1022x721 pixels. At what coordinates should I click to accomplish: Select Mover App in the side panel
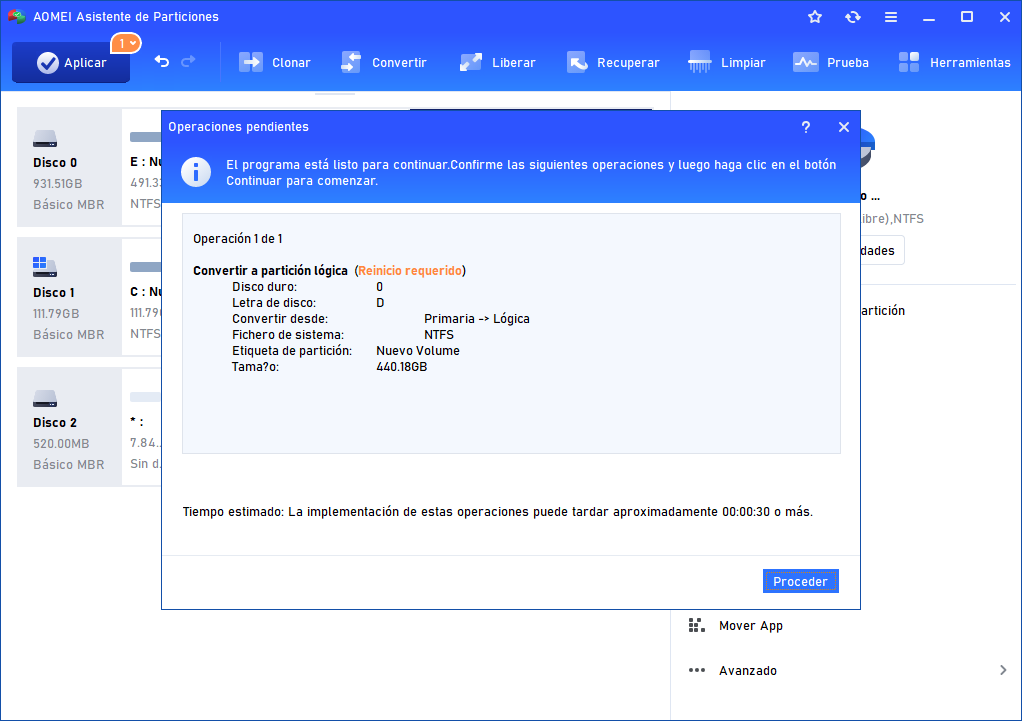(x=751, y=626)
